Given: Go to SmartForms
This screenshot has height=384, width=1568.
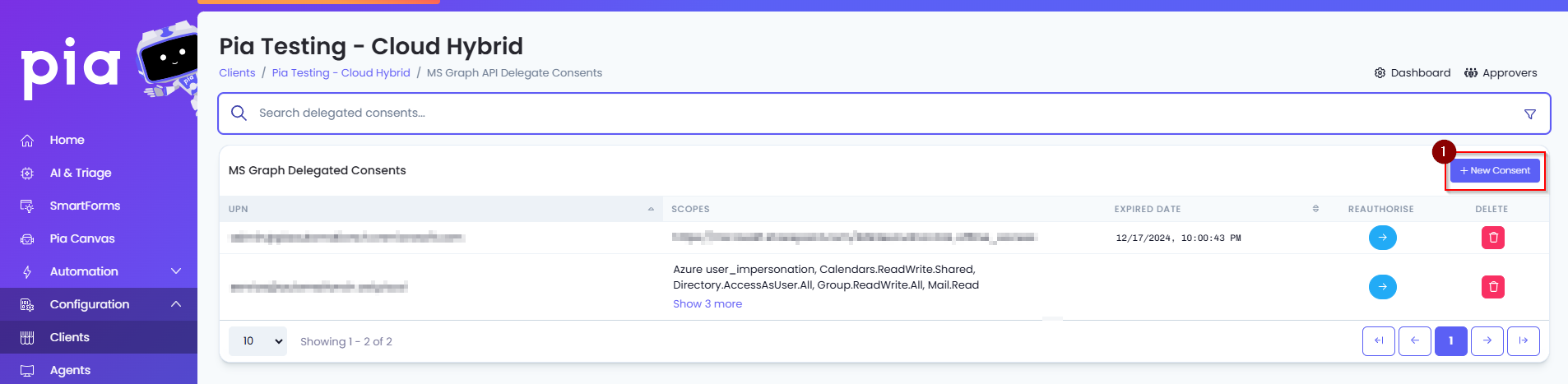Looking at the screenshot, I should 85,206.
